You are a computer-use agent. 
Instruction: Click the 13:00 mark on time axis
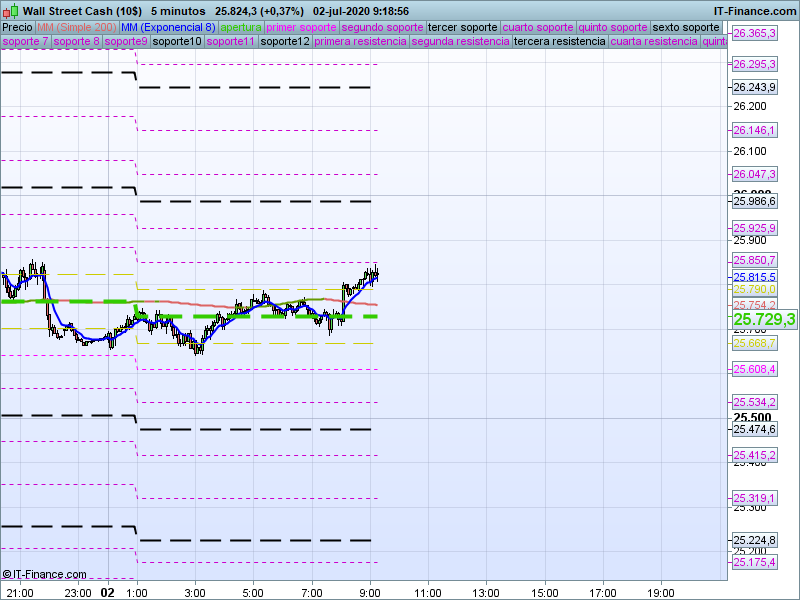coord(486,592)
